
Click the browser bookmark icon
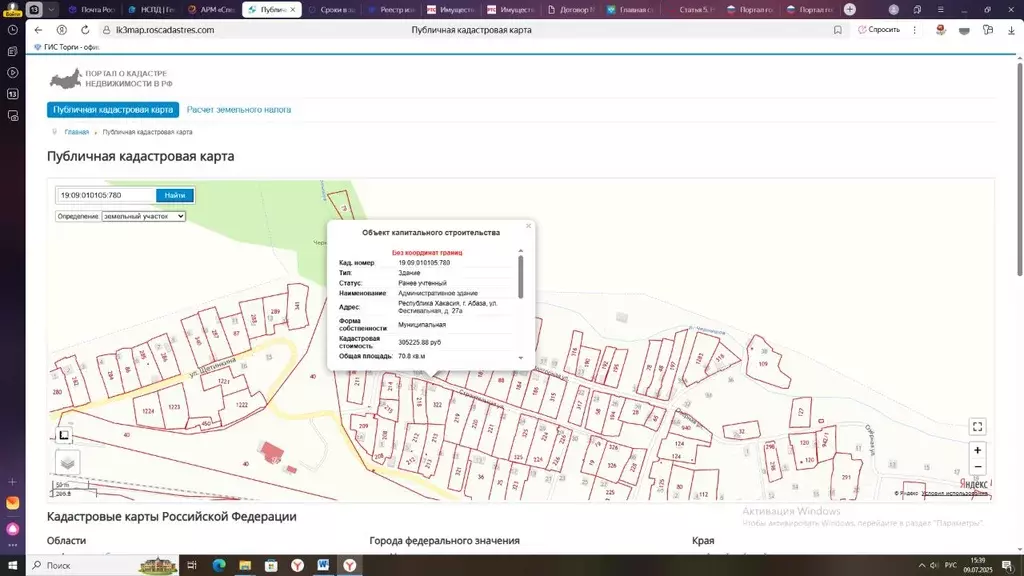tap(837, 30)
